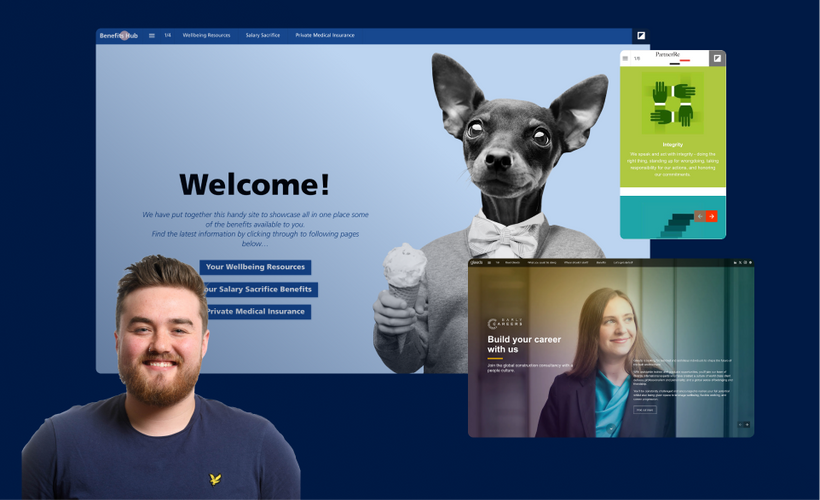Open the Salary Sacrifice tab
Viewport: 820px width, 500px height.
(x=263, y=35)
